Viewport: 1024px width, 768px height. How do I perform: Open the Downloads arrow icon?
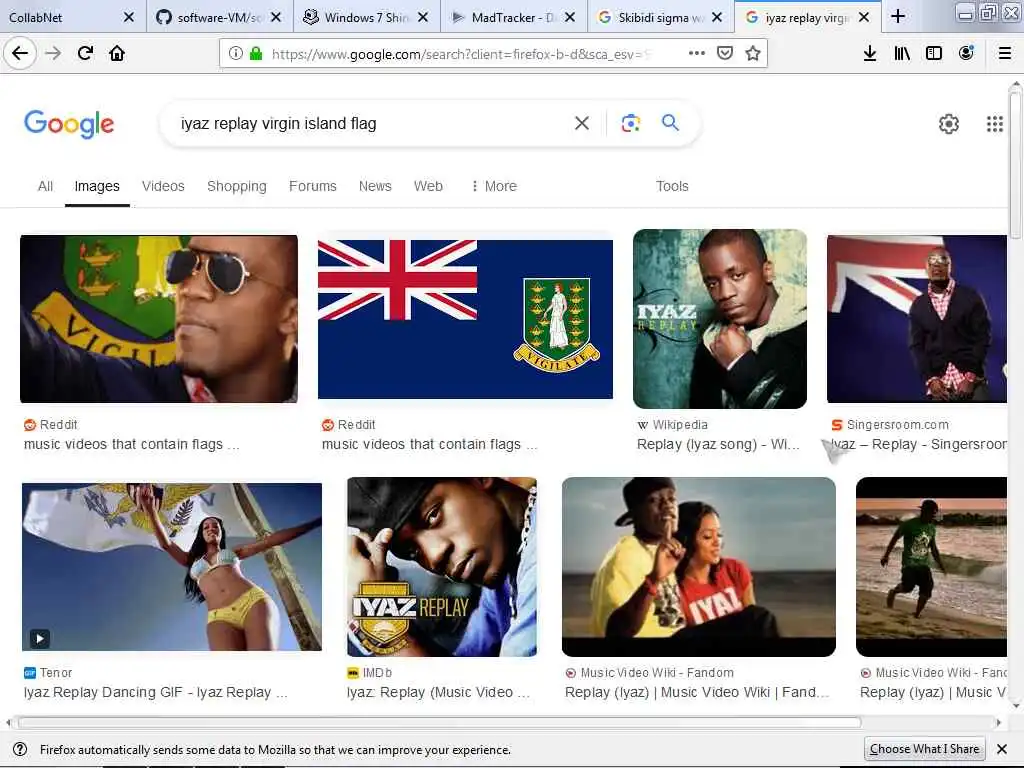(870, 53)
